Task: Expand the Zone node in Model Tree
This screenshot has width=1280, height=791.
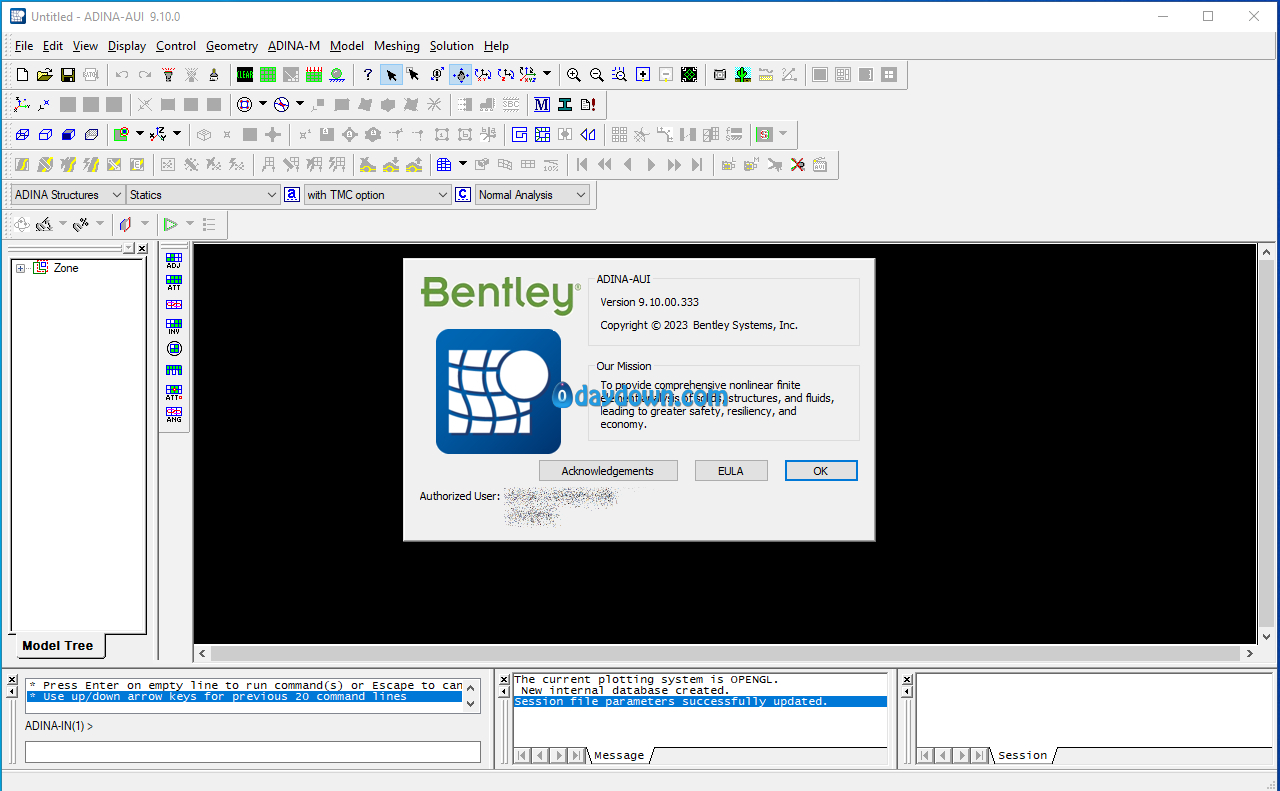Action: (x=20, y=268)
